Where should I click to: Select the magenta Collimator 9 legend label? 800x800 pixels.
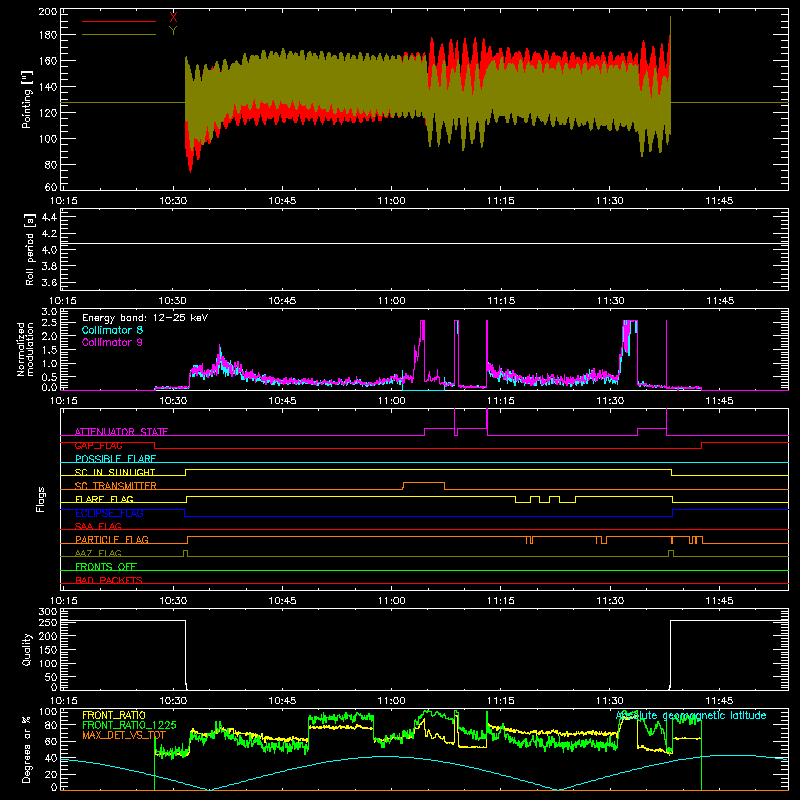(x=112, y=342)
